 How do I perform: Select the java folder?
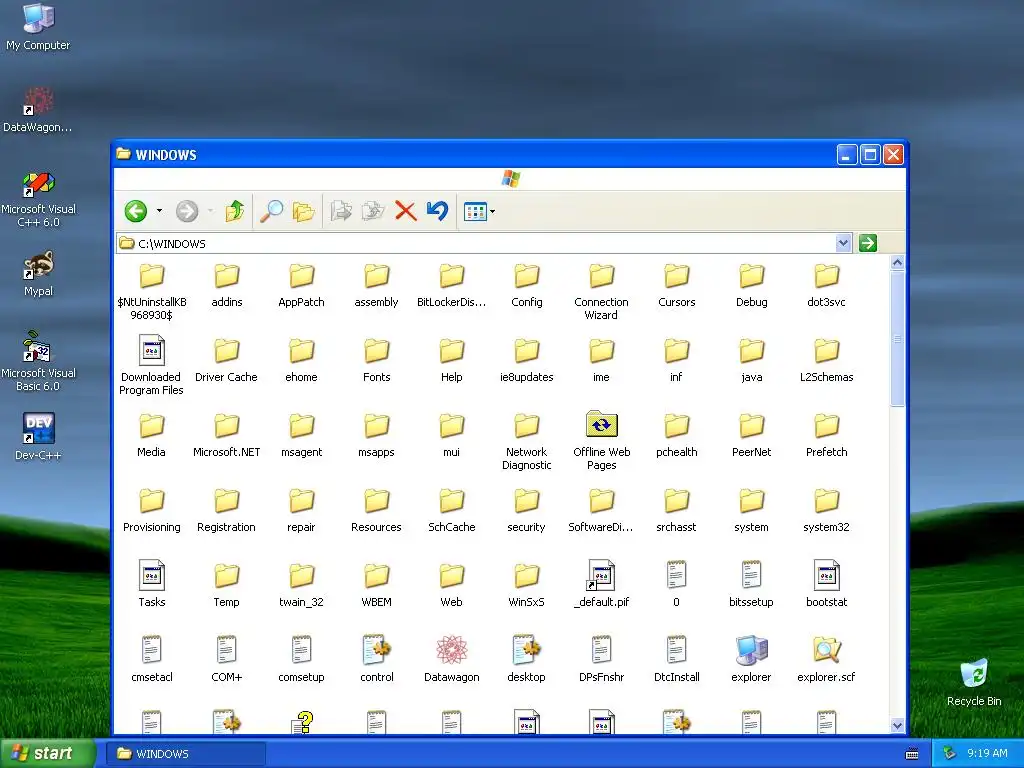coord(751,360)
